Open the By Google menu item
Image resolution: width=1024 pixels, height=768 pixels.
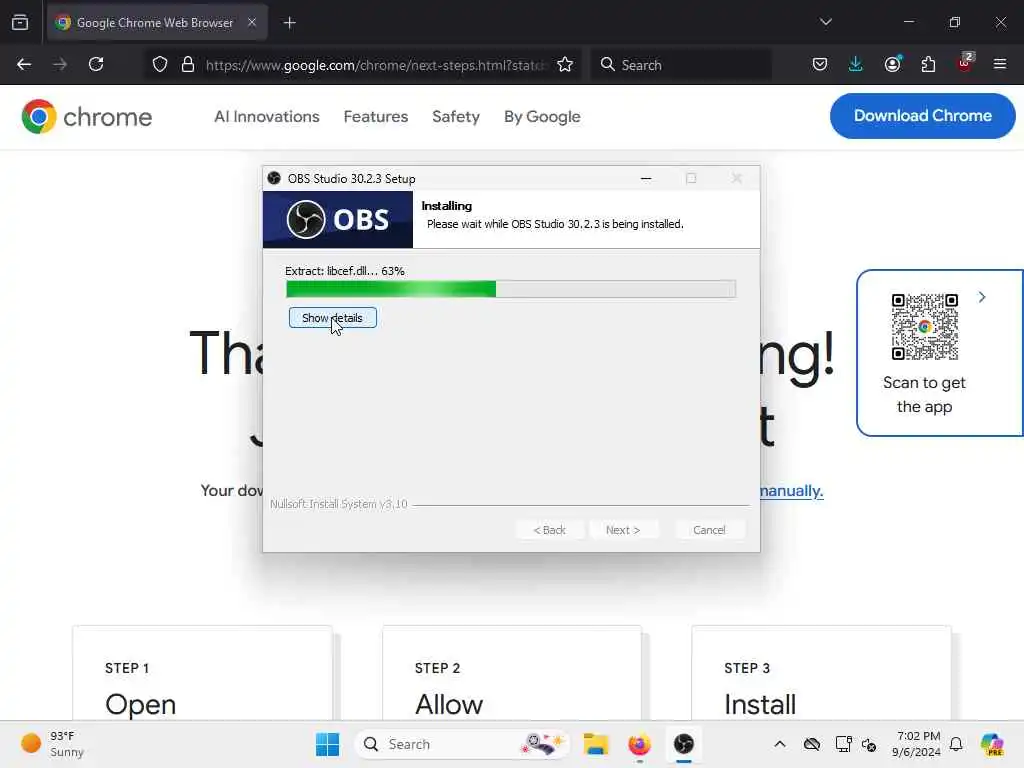point(542,116)
